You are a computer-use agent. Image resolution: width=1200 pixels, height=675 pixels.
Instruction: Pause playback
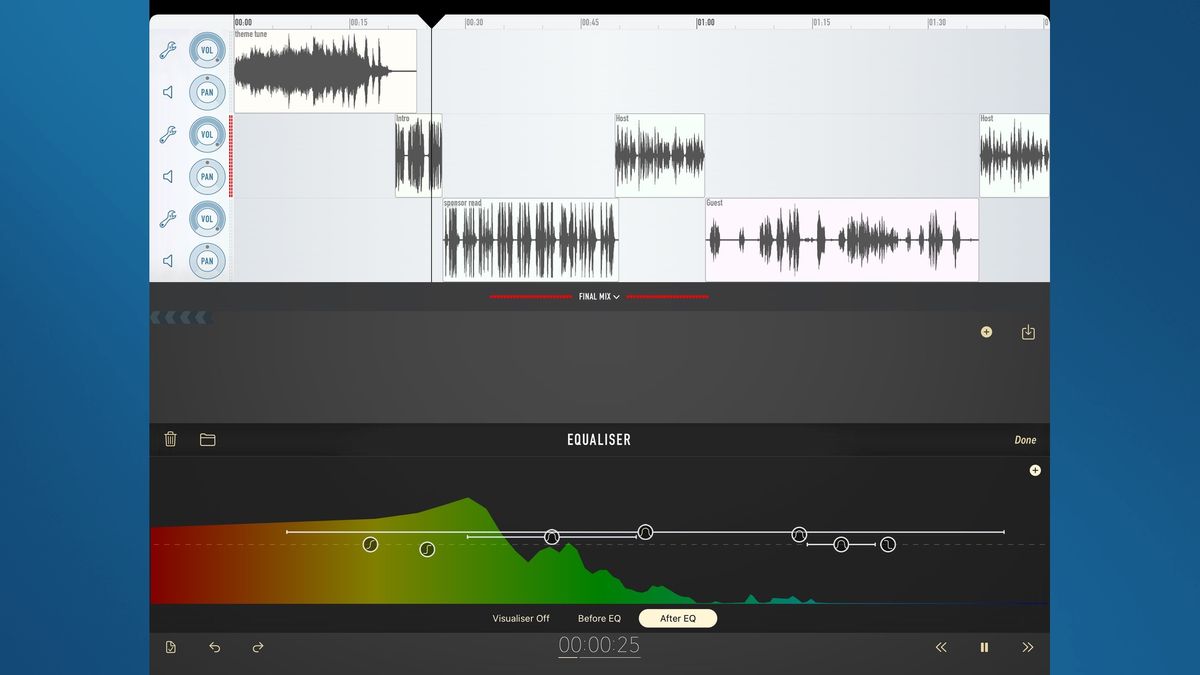(x=984, y=647)
